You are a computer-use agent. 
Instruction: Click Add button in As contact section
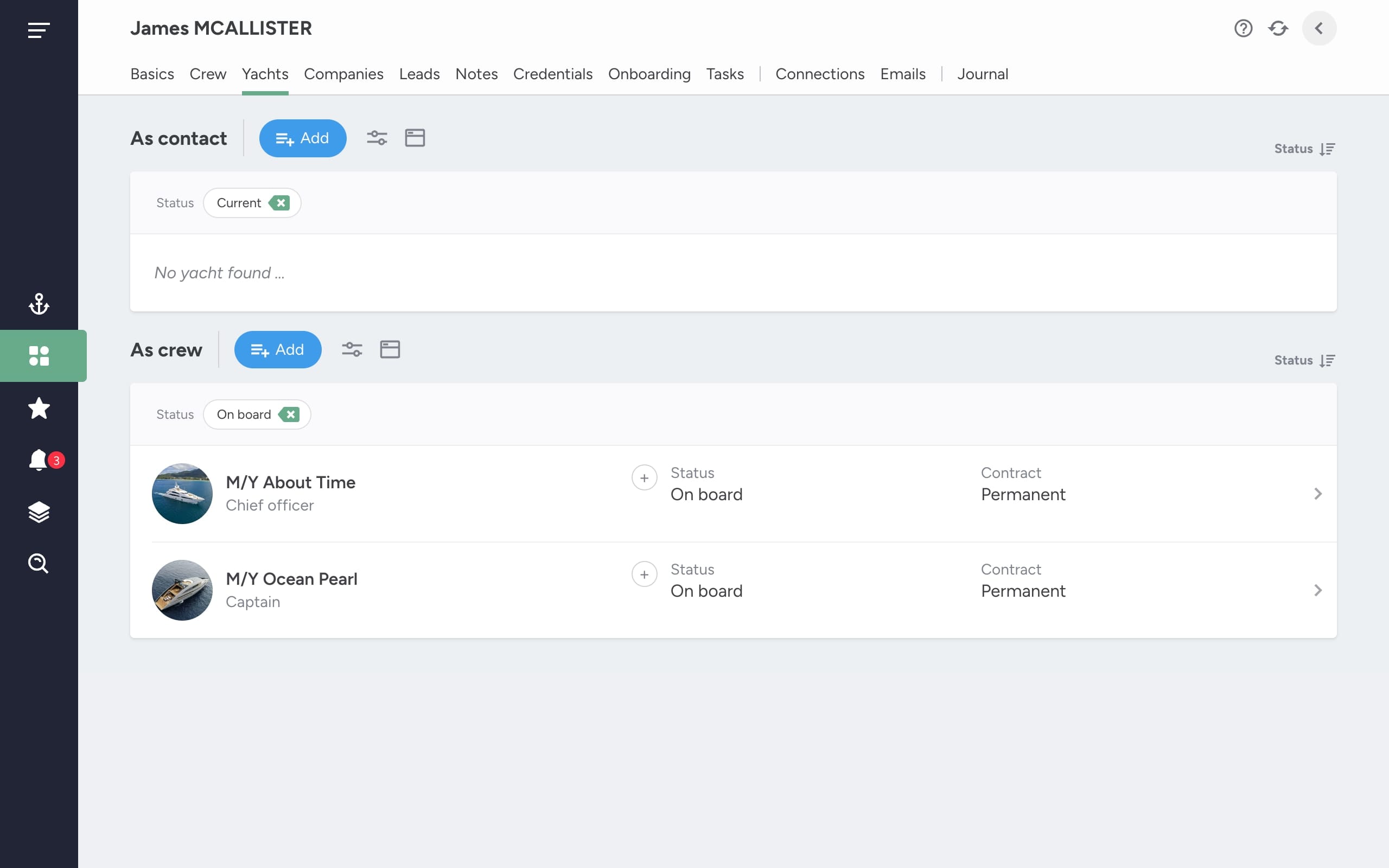pyautogui.click(x=302, y=138)
